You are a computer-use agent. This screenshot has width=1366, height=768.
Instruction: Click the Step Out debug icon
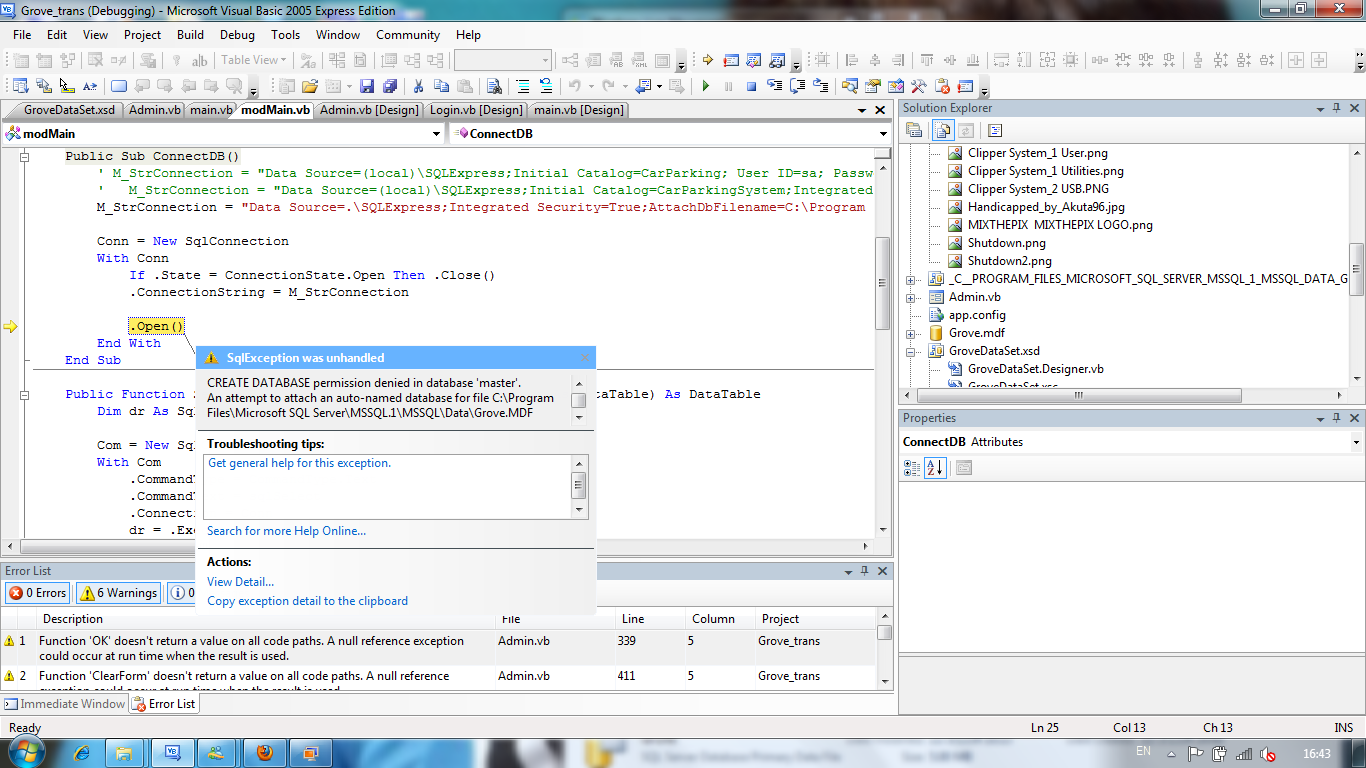[x=820, y=86]
